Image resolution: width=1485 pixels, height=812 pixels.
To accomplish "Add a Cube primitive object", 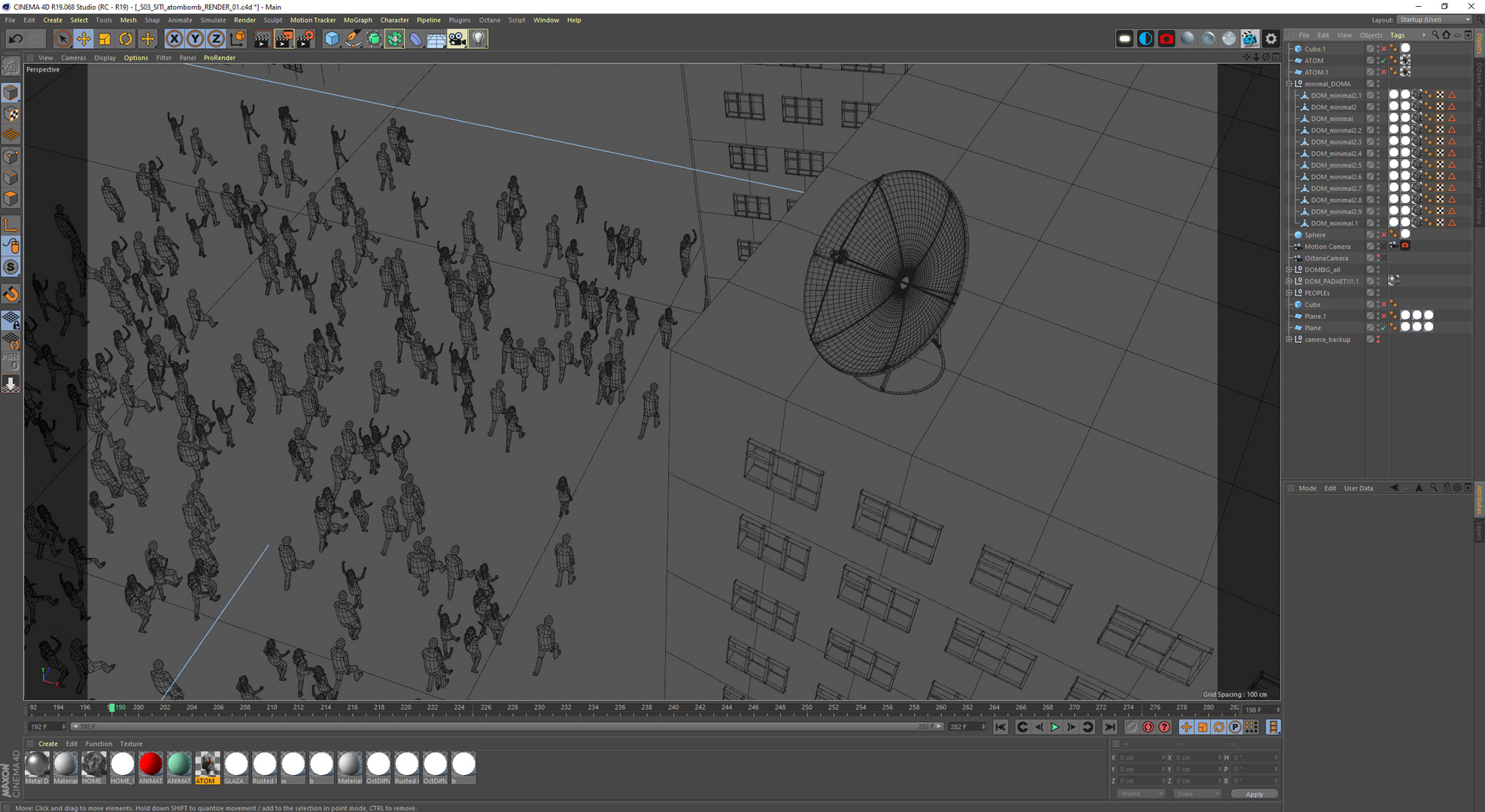I will (x=331, y=38).
